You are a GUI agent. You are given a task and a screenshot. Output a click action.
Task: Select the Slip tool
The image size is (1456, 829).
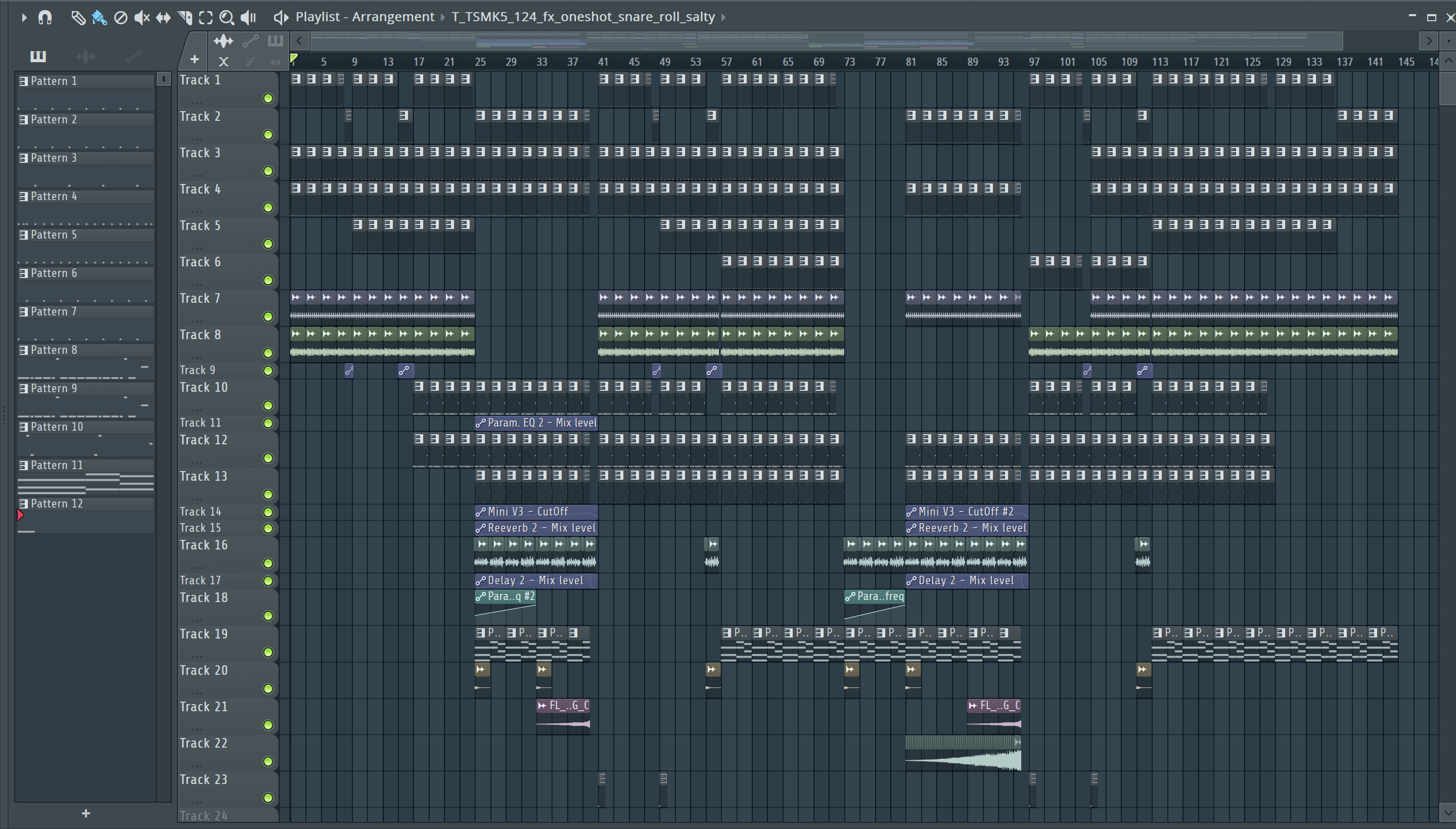coord(163,18)
